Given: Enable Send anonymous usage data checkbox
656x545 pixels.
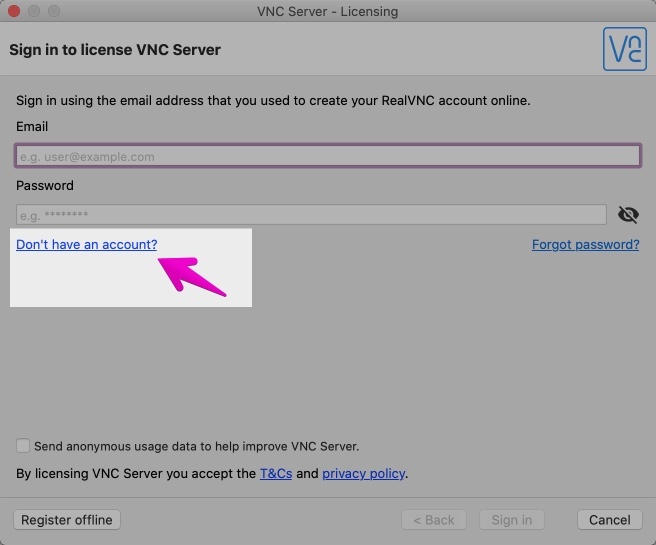Looking at the screenshot, I should click(23, 446).
